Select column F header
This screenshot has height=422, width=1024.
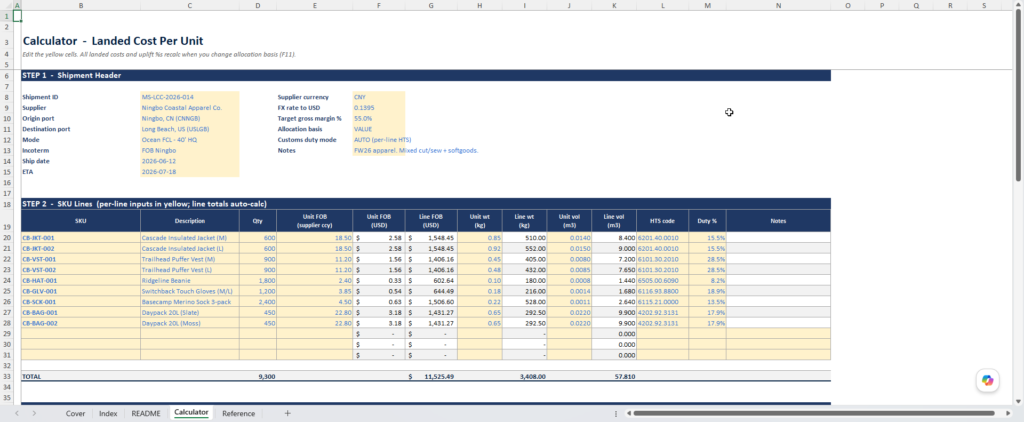tap(379, 5)
